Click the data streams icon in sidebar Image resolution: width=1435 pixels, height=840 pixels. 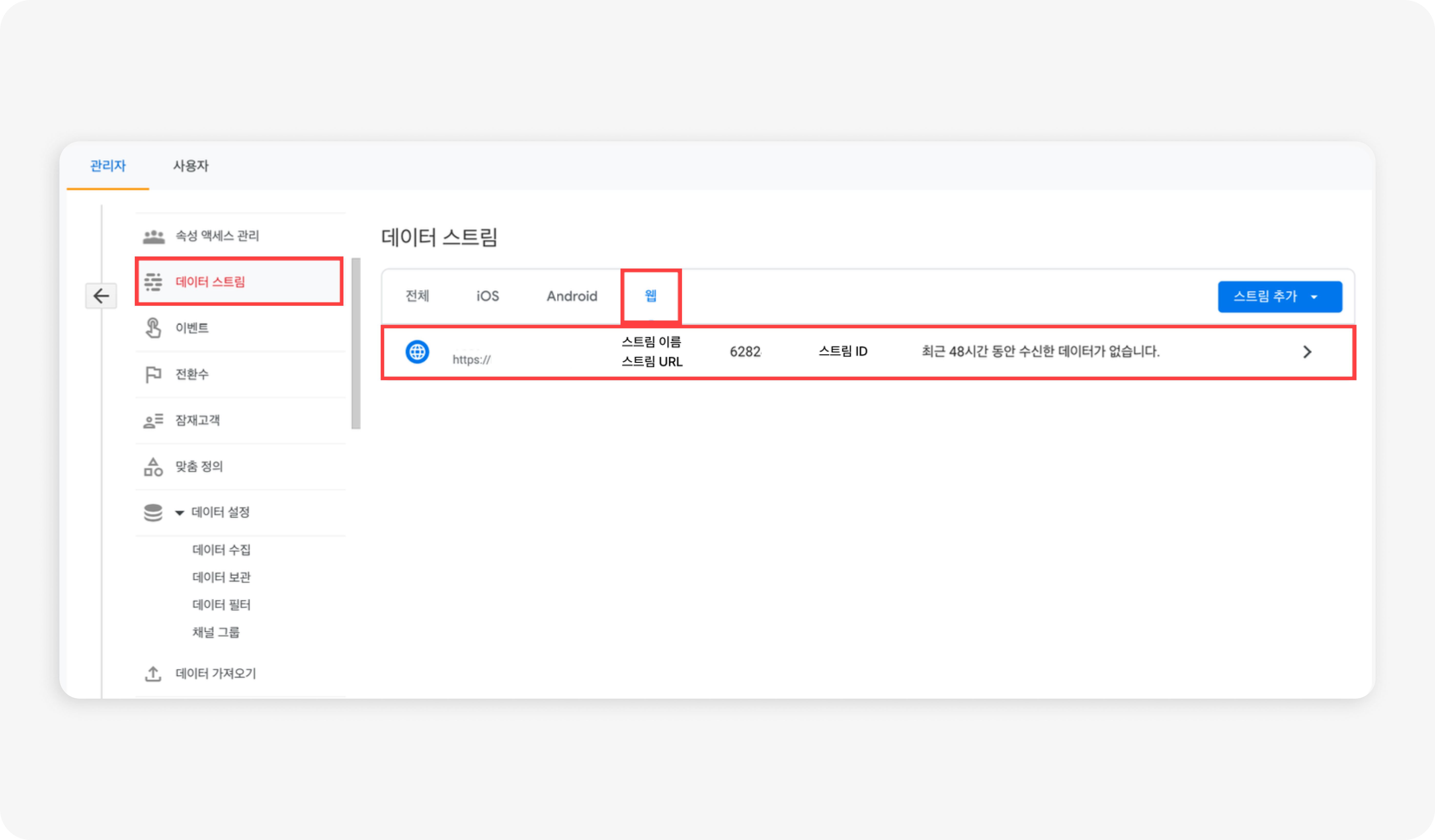coord(153,282)
